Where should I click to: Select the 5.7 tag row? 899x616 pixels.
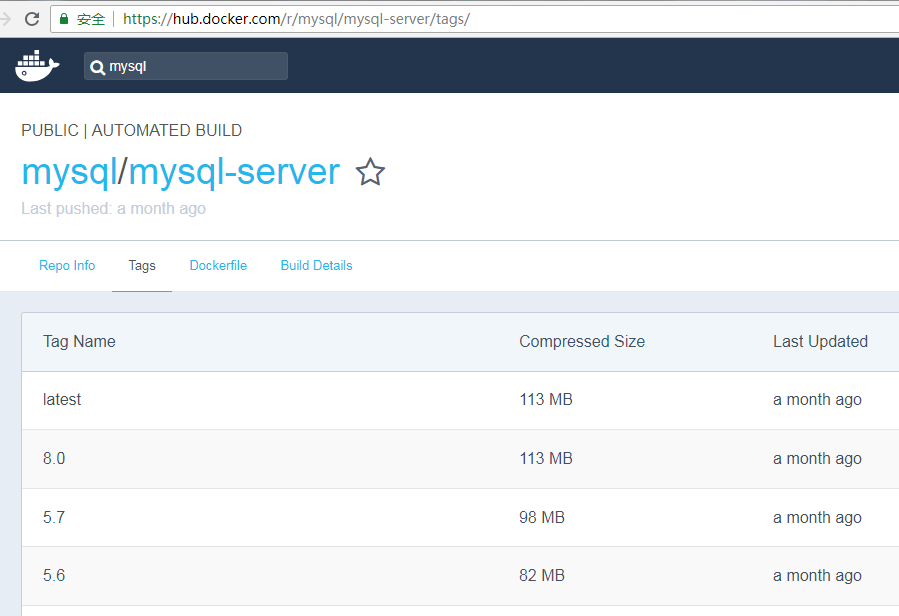[54, 517]
